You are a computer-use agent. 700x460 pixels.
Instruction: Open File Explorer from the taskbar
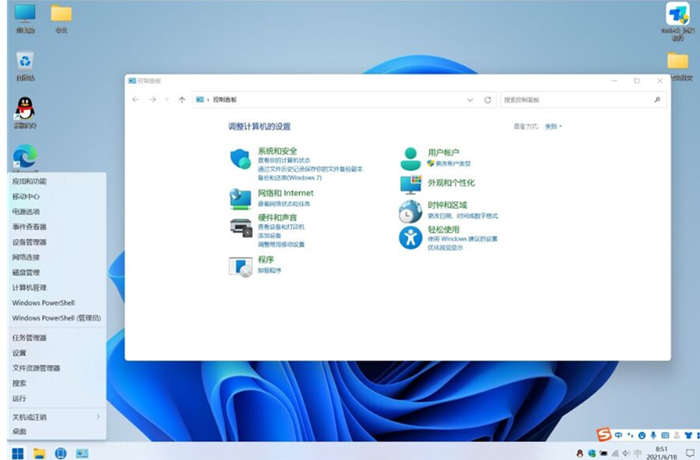[39, 453]
